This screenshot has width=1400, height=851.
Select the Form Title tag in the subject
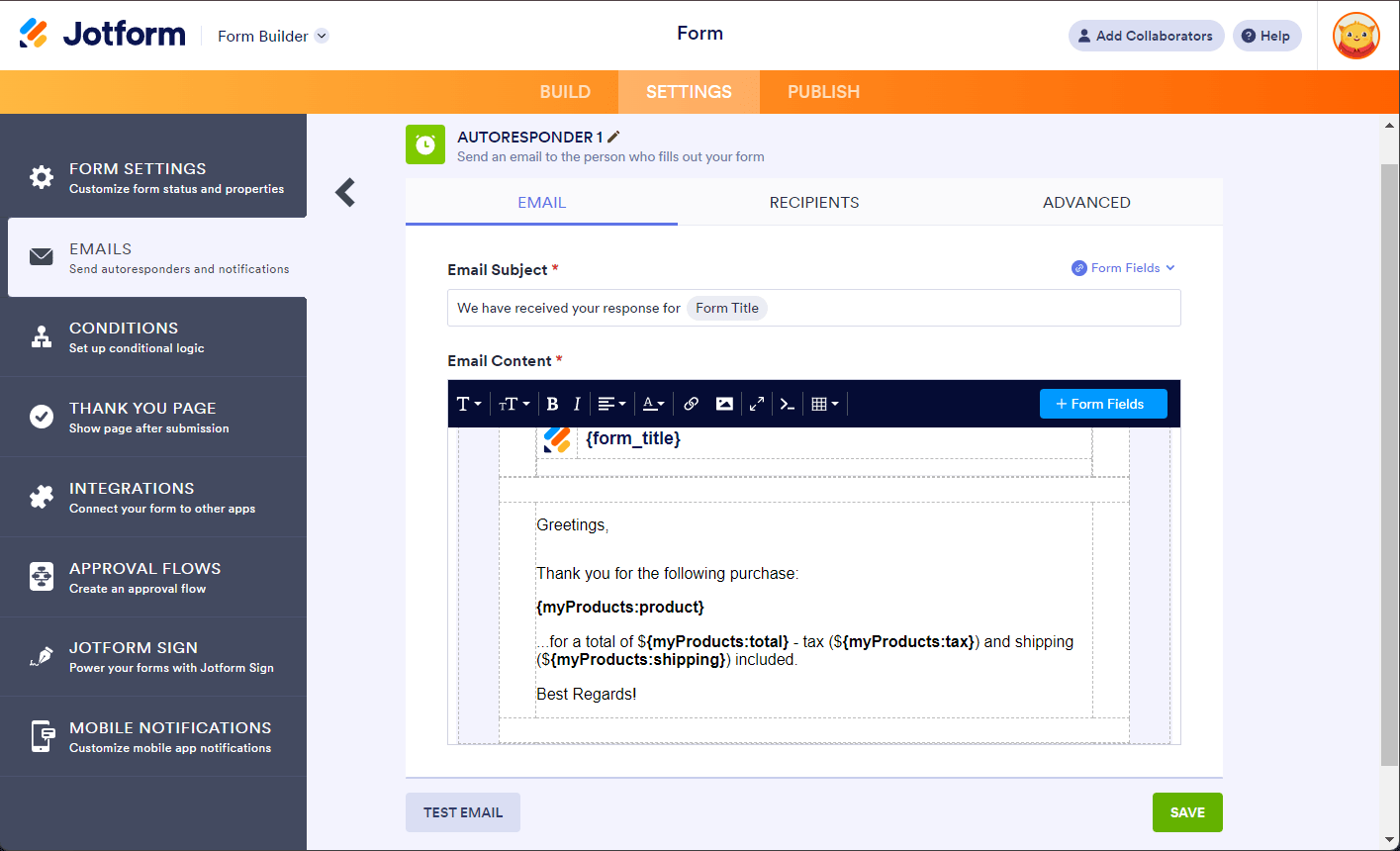[x=727, y=308]
